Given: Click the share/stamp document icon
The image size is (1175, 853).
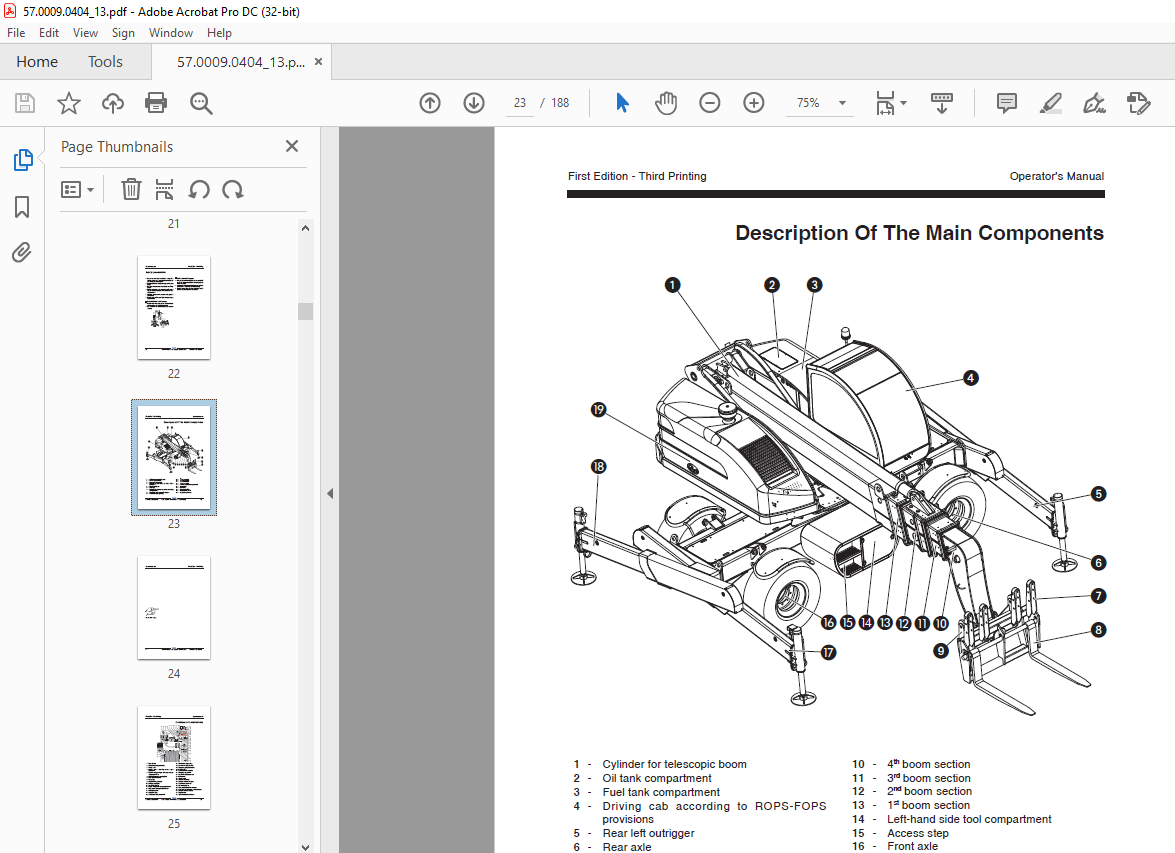Looking at the screenshot, I should click(x=1138, y=103).
